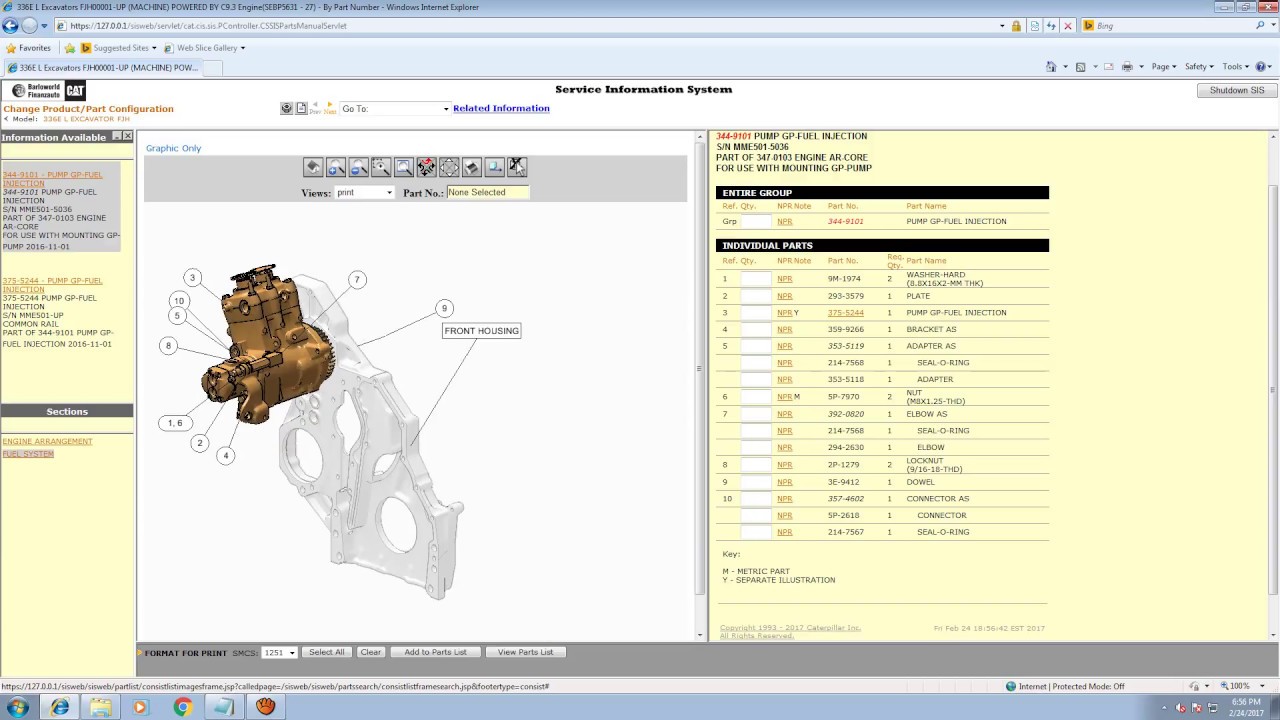Select the pan arrows tool

[x=449, y=167]
